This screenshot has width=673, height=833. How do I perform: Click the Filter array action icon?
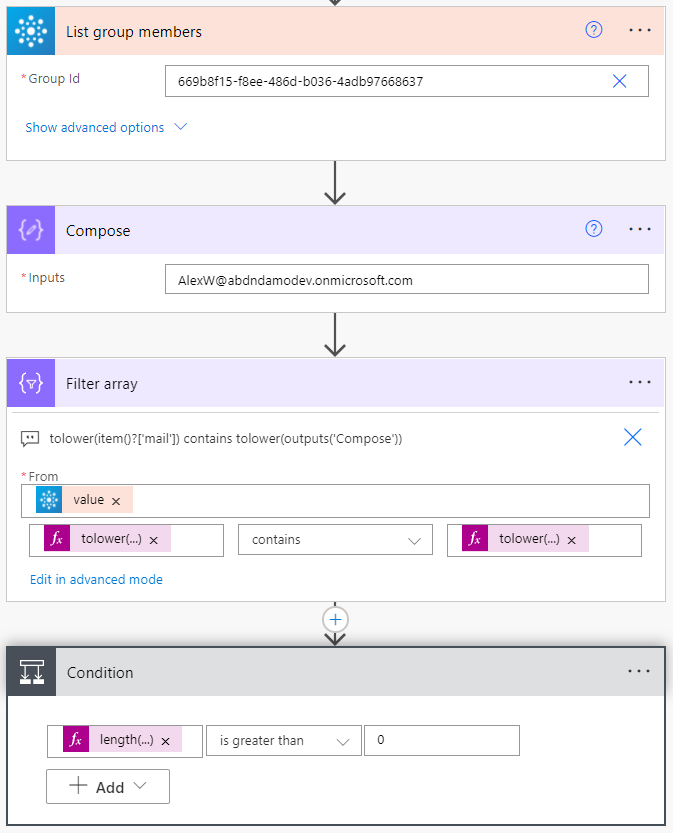30,382
